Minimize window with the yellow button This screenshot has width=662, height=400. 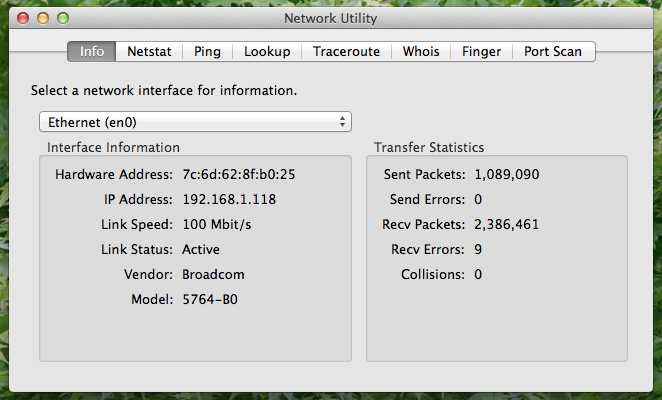coord(43,18)
